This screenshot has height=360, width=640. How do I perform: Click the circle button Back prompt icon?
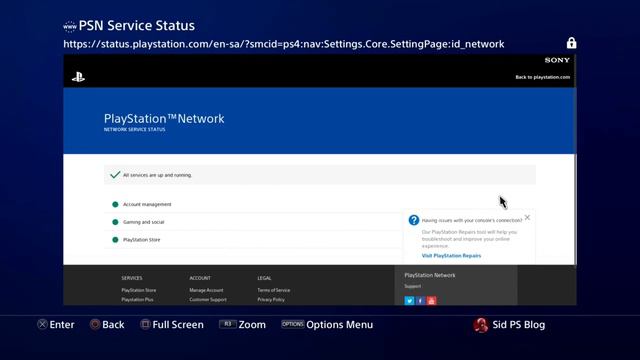point(95,324)
